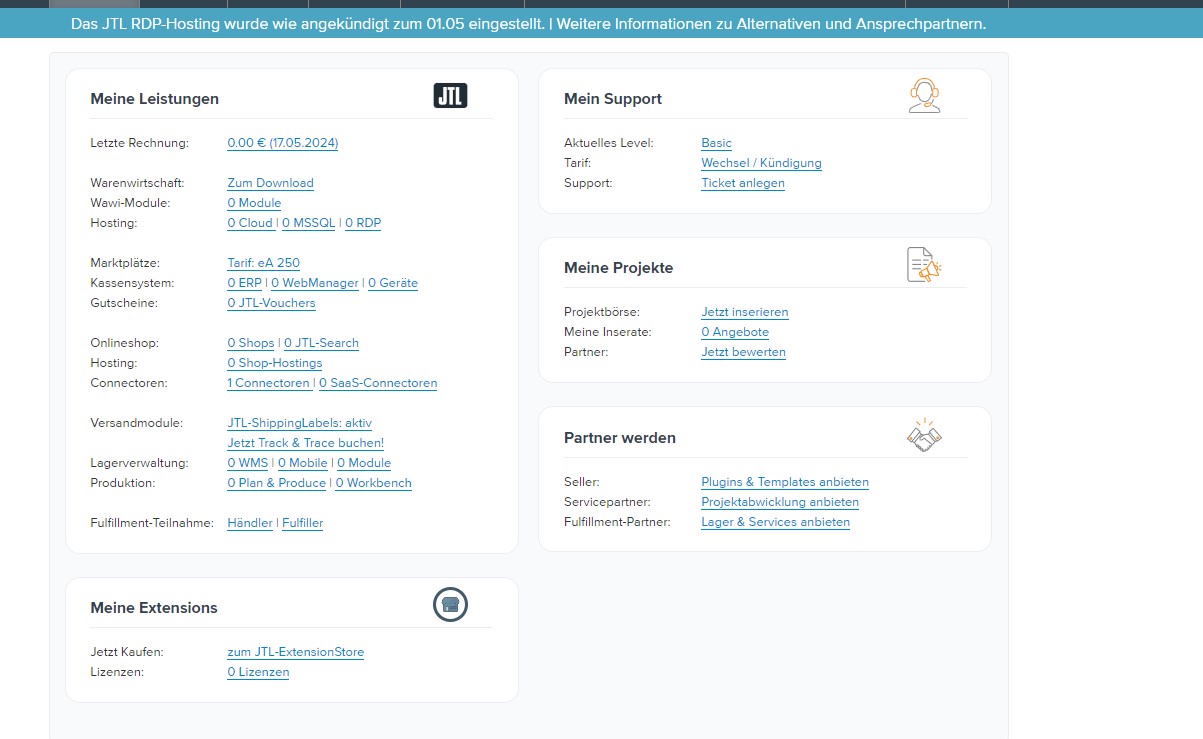Click the 0 ERP link
Viewport: 1203px width, 739px height.
[x=245, y=283]
